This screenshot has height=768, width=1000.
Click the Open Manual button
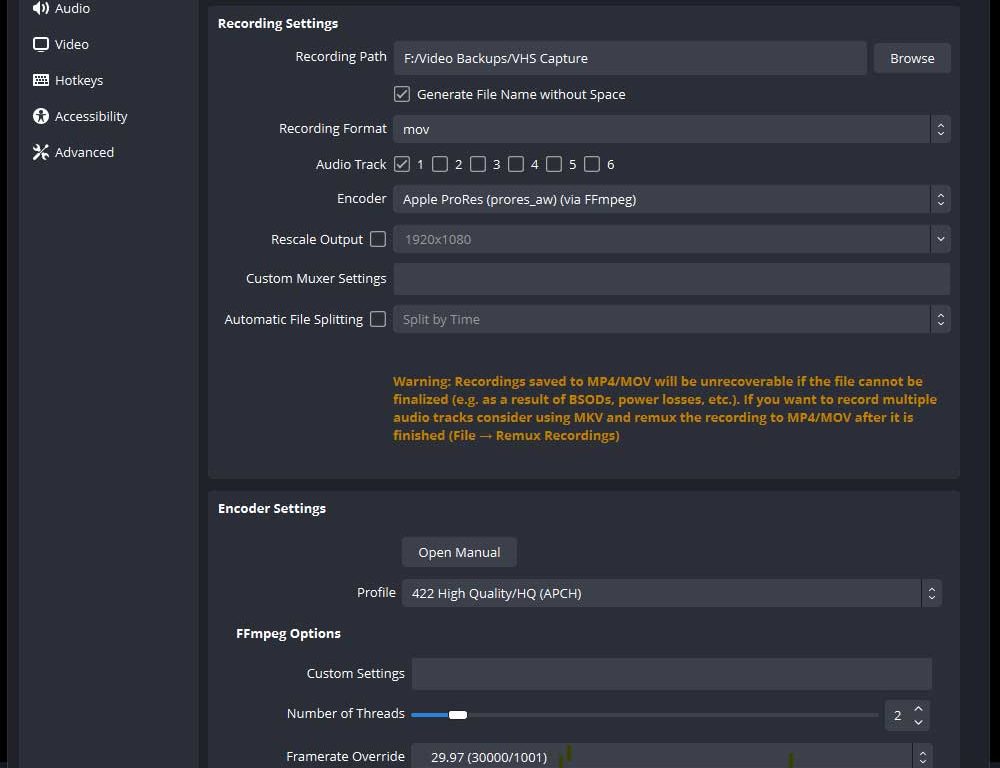459,552
